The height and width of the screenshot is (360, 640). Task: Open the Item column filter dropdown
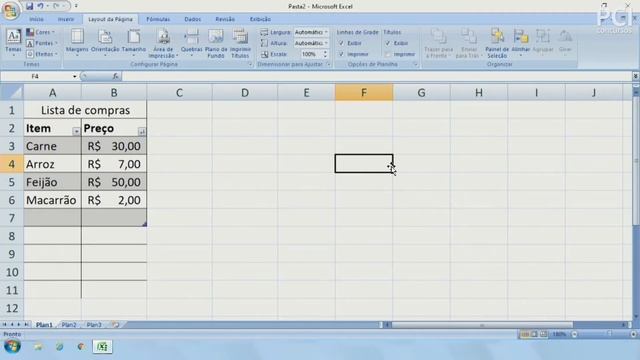pyautogui.click(x=76, y=131)
